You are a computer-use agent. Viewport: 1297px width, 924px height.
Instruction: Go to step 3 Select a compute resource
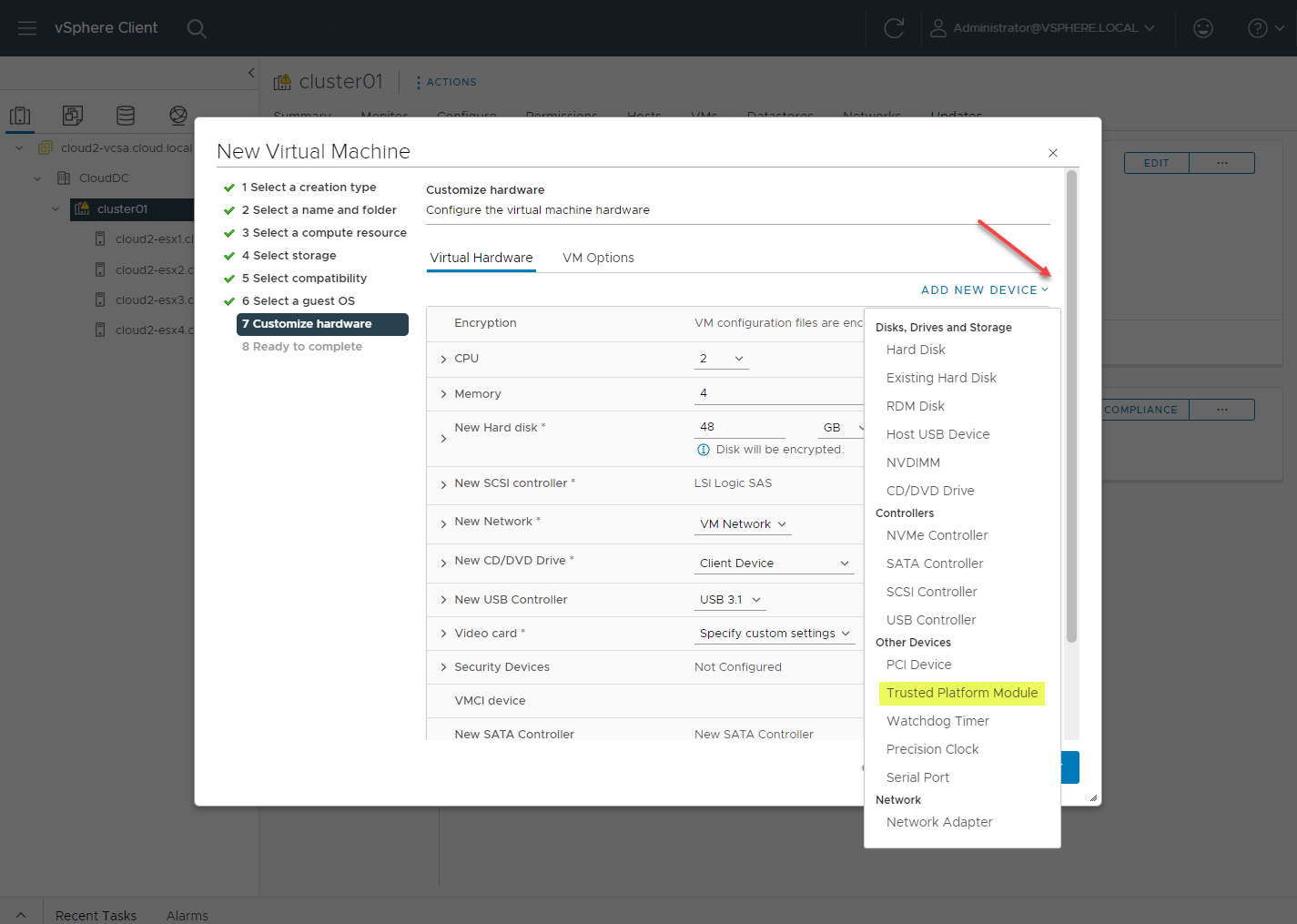(324, 233)
